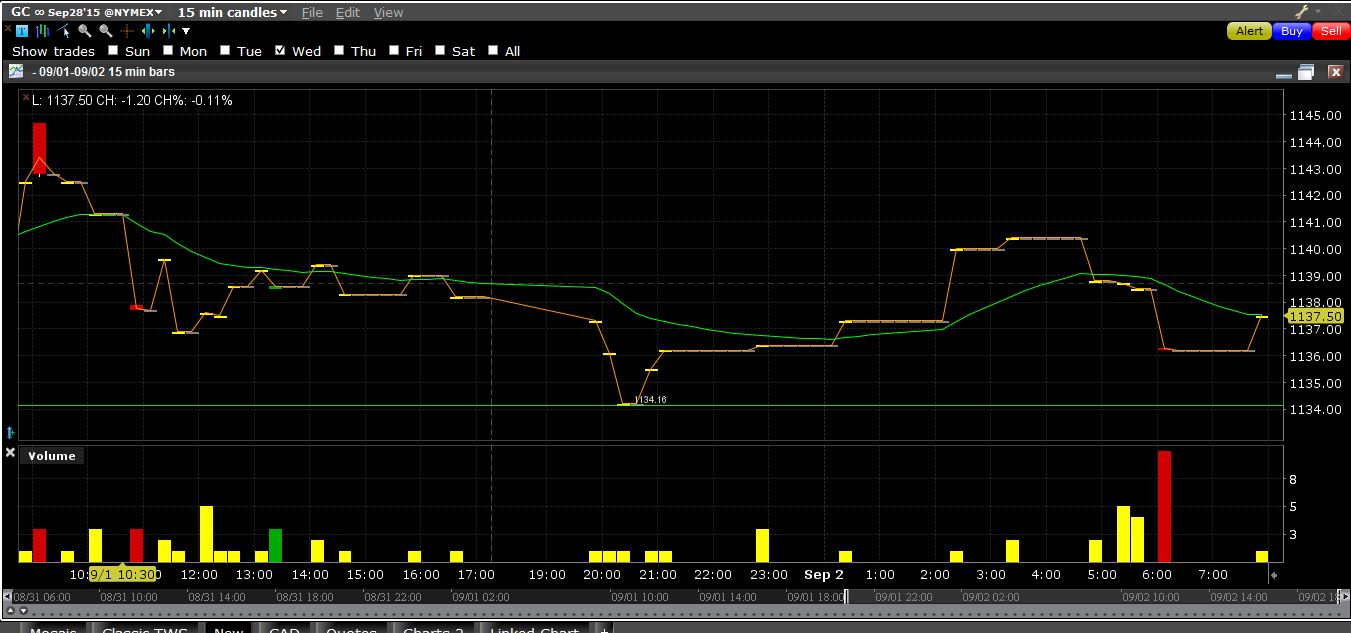Click the timeline range handle near 09/01 18:00
This screenshot has height=633, width=1351.
(847, 596)
